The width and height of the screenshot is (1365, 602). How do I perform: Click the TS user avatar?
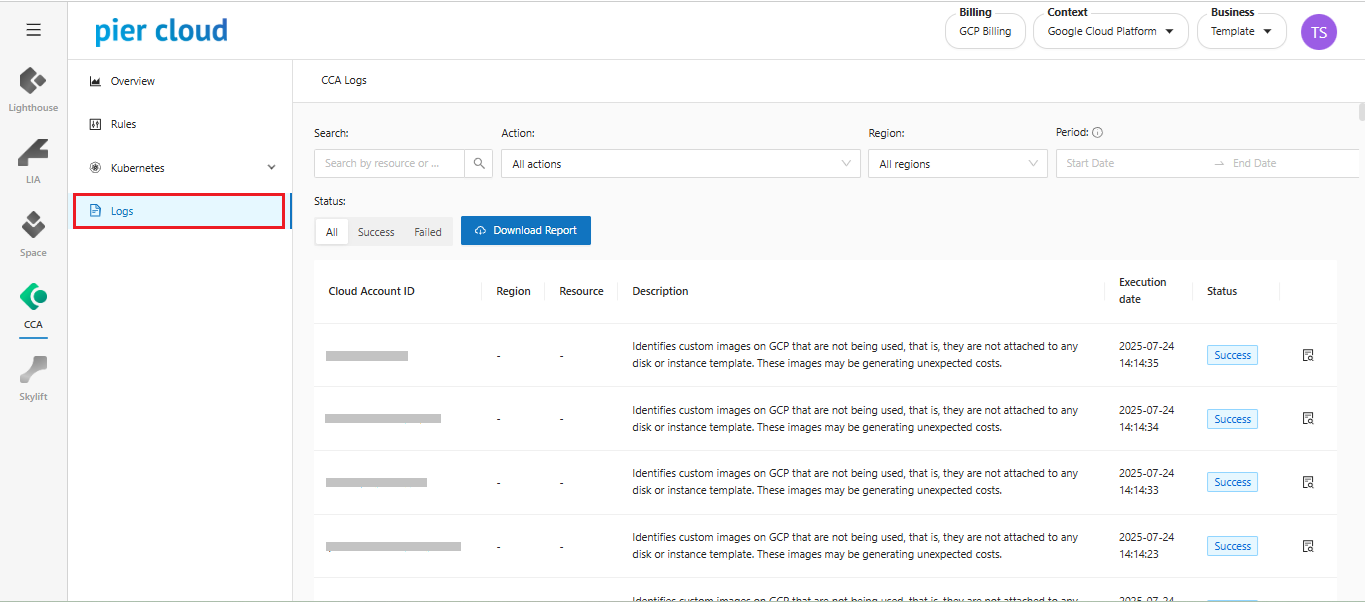pos(1318,32)
